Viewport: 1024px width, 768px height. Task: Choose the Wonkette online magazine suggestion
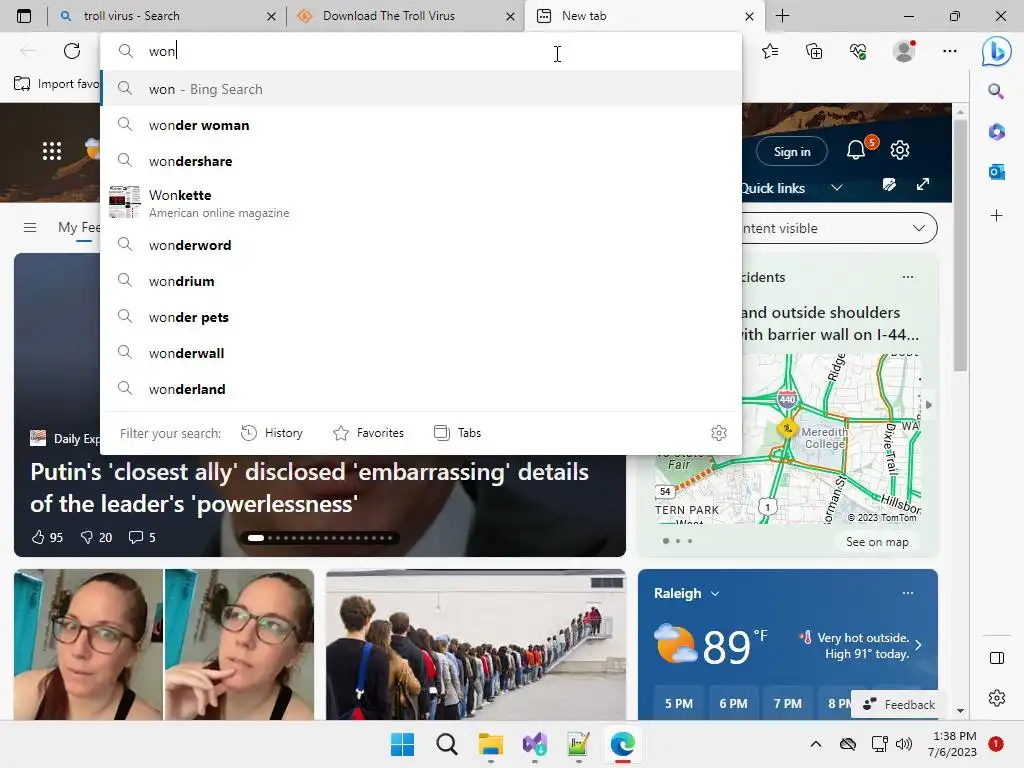[x=421, y=203]
